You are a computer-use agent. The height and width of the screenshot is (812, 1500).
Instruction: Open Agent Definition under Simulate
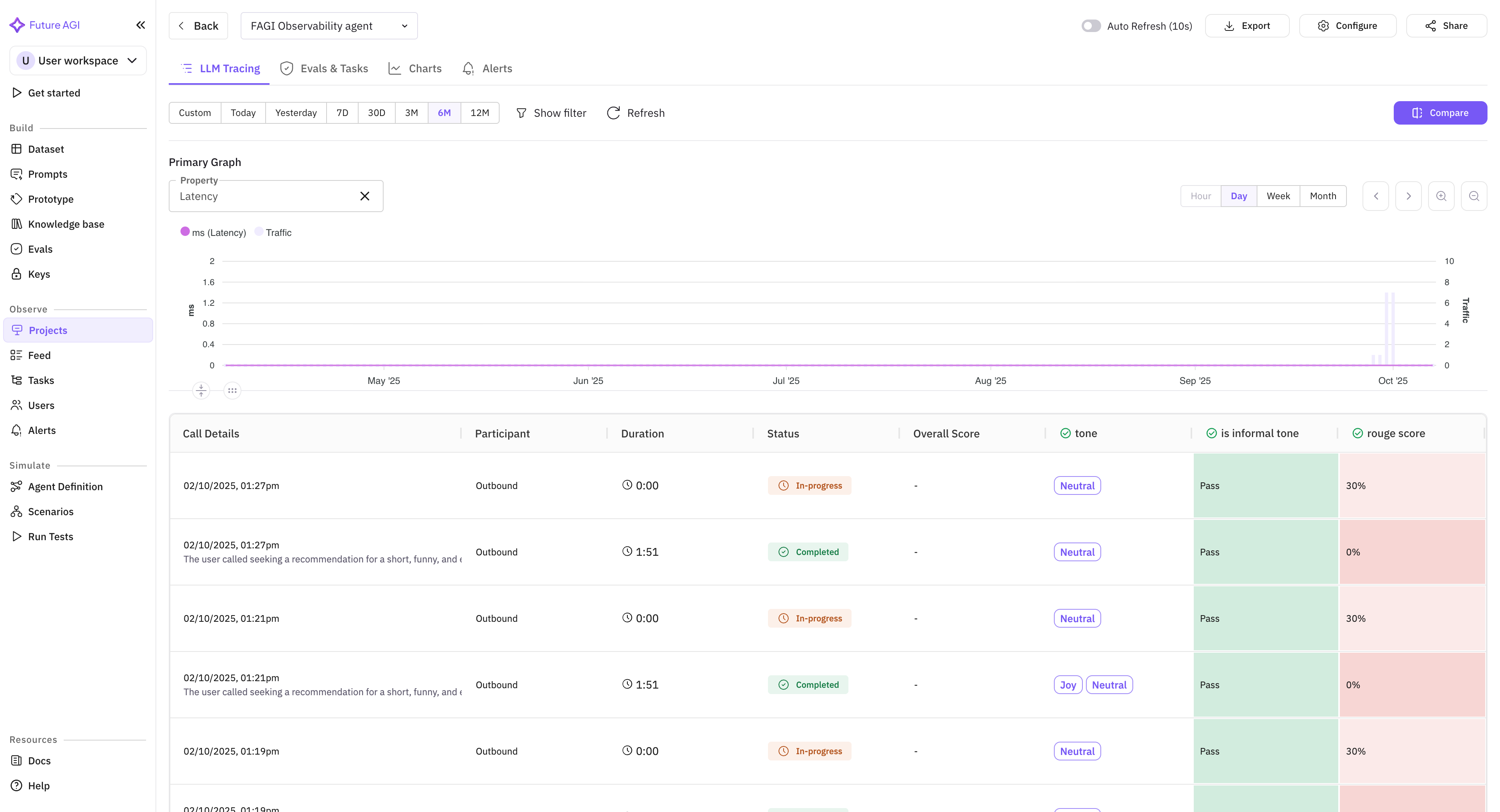(x=65, y=486)
